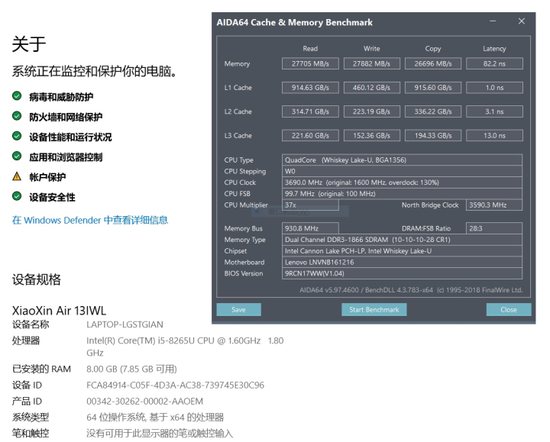Click L1 Cache Copy 915.60 GB/s

(x=433, y=87)
